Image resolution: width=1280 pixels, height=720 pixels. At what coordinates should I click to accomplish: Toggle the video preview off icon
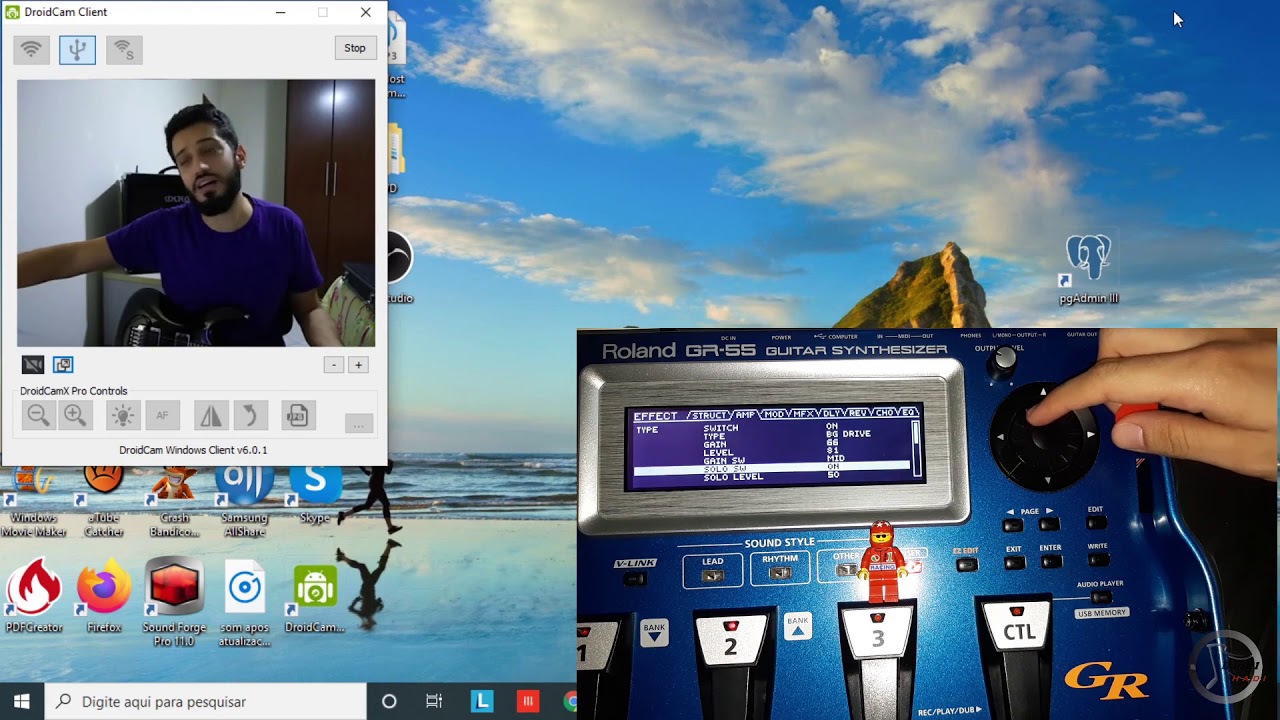tap(33, 365)
